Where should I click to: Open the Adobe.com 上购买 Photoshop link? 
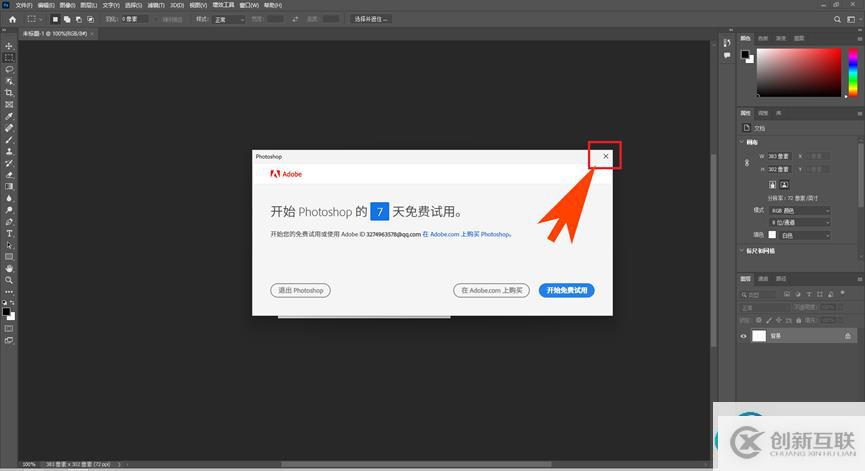click(467, 234)
